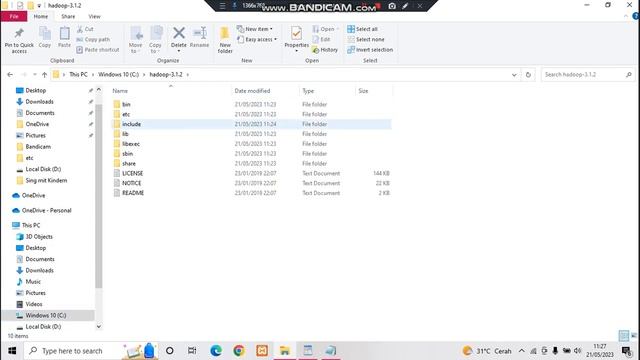
Task: Go up one folder level
Action: tap(44, 75)
